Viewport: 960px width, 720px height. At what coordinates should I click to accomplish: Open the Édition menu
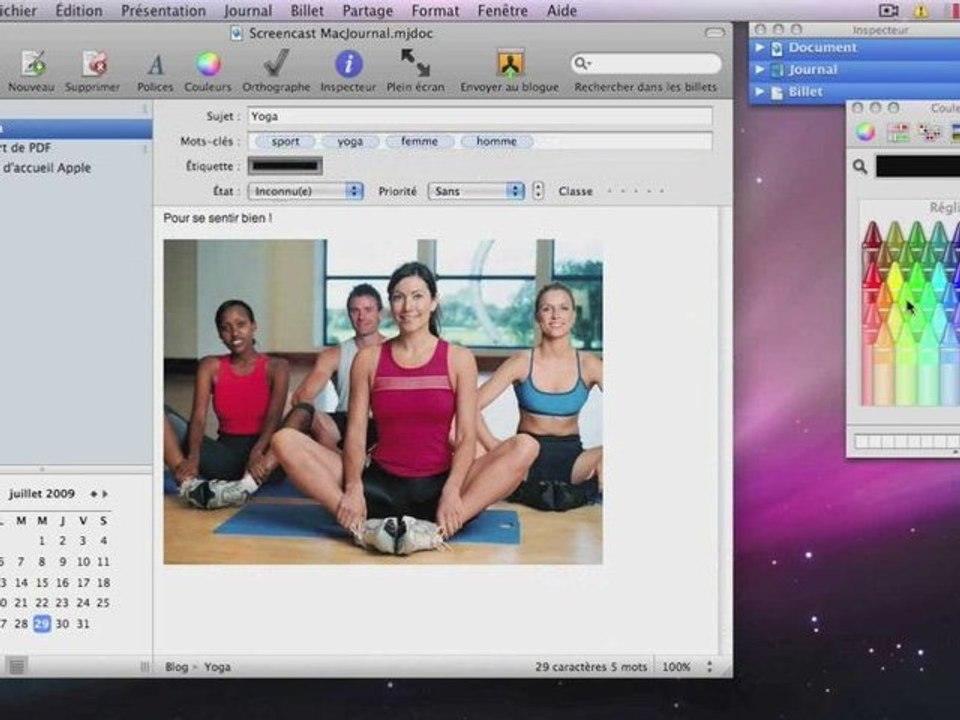click(x=79, y=10)
